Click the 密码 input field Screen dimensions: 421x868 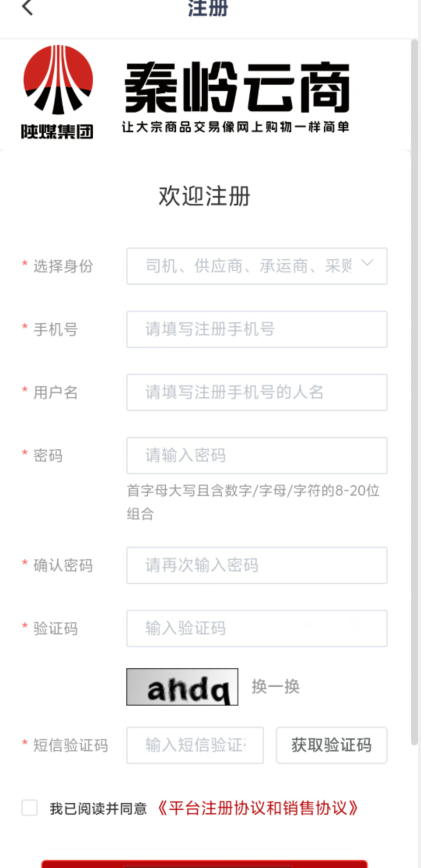pyautogui.click(x=257, y=456)
